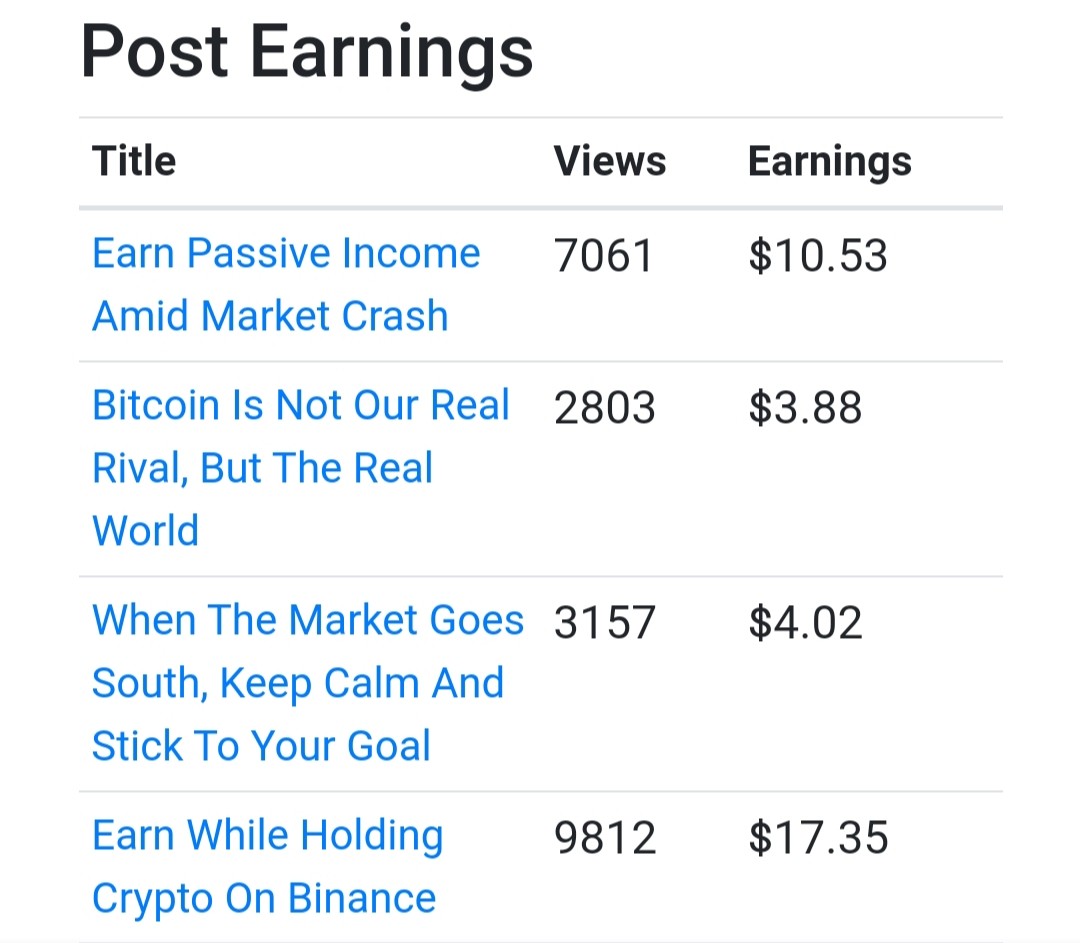Click the Earnings column header
Viewport: 1080px width, 943px height.
click(830, 162)
